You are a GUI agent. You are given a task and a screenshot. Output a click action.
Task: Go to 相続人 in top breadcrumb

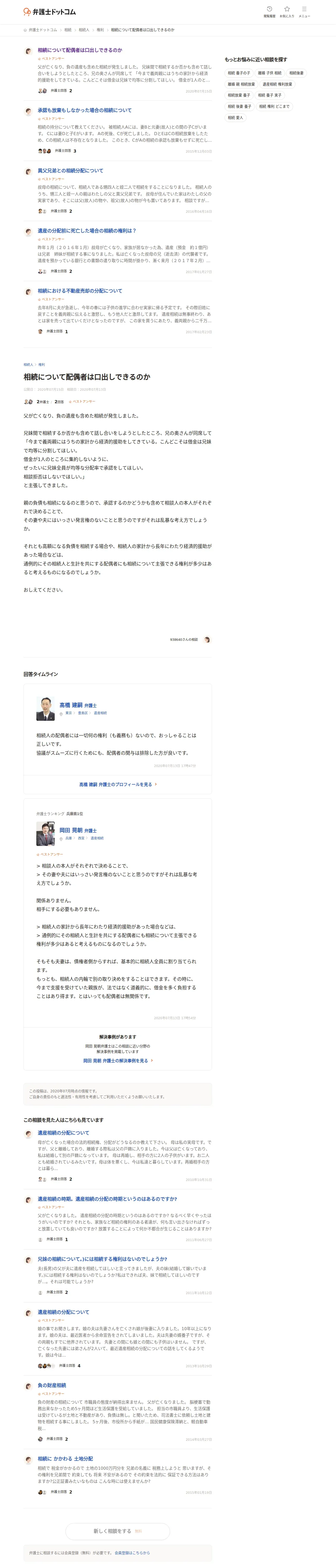[x=84, y=30]
